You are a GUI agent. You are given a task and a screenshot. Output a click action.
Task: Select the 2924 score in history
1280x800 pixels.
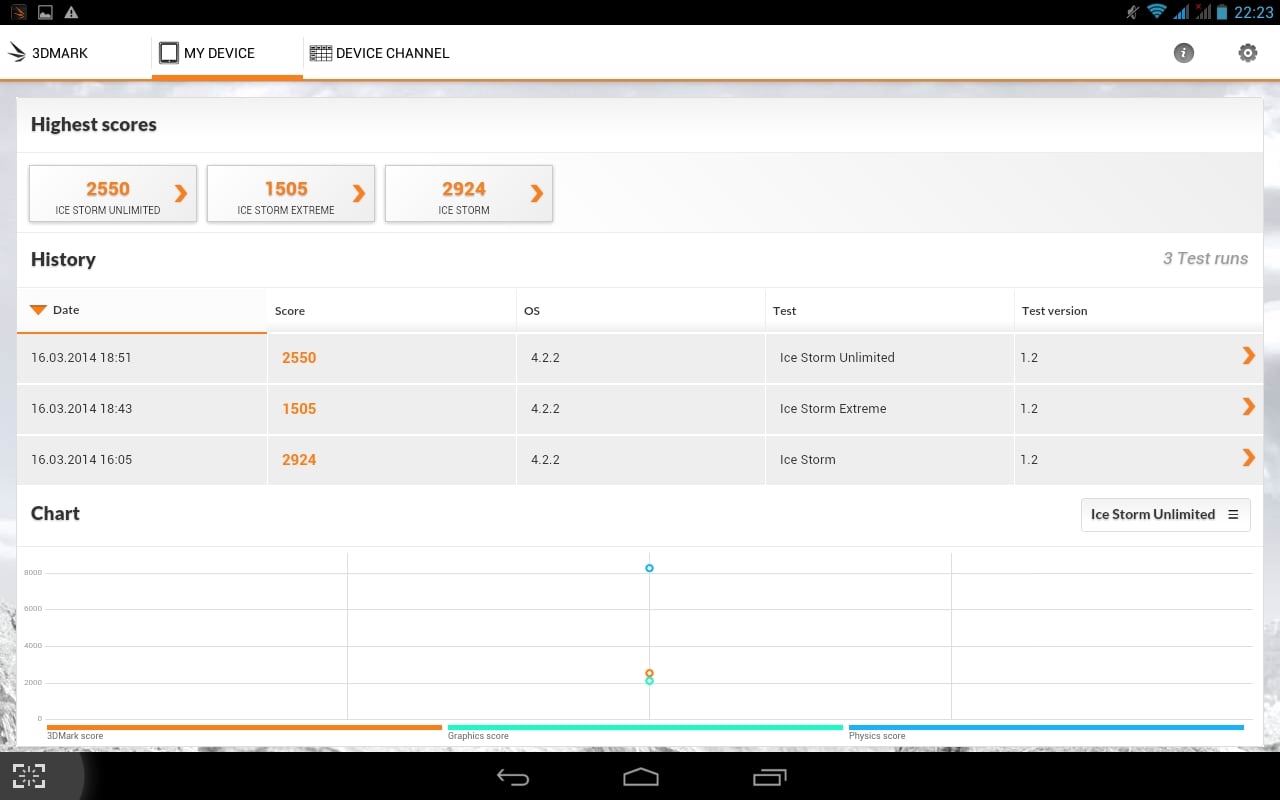299,459
